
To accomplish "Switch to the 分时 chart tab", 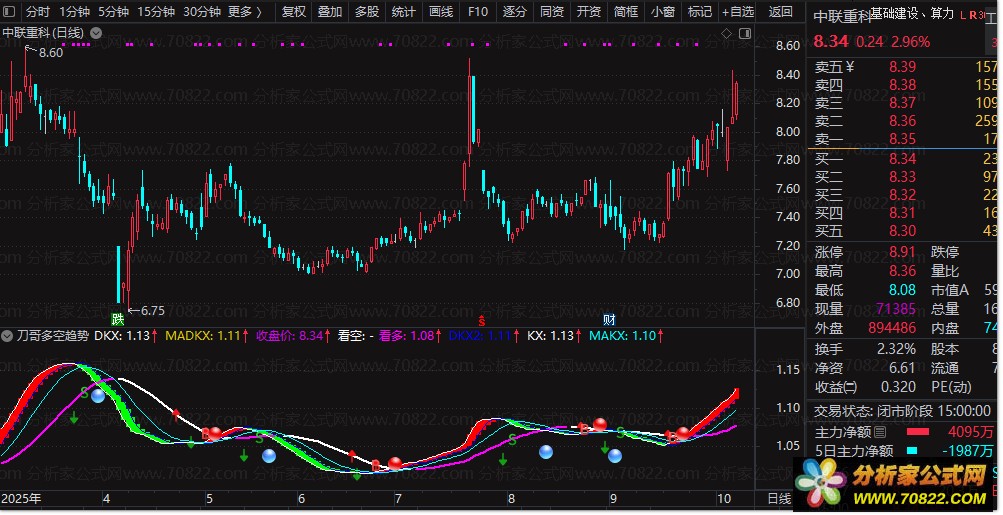I will click(37, 12).
